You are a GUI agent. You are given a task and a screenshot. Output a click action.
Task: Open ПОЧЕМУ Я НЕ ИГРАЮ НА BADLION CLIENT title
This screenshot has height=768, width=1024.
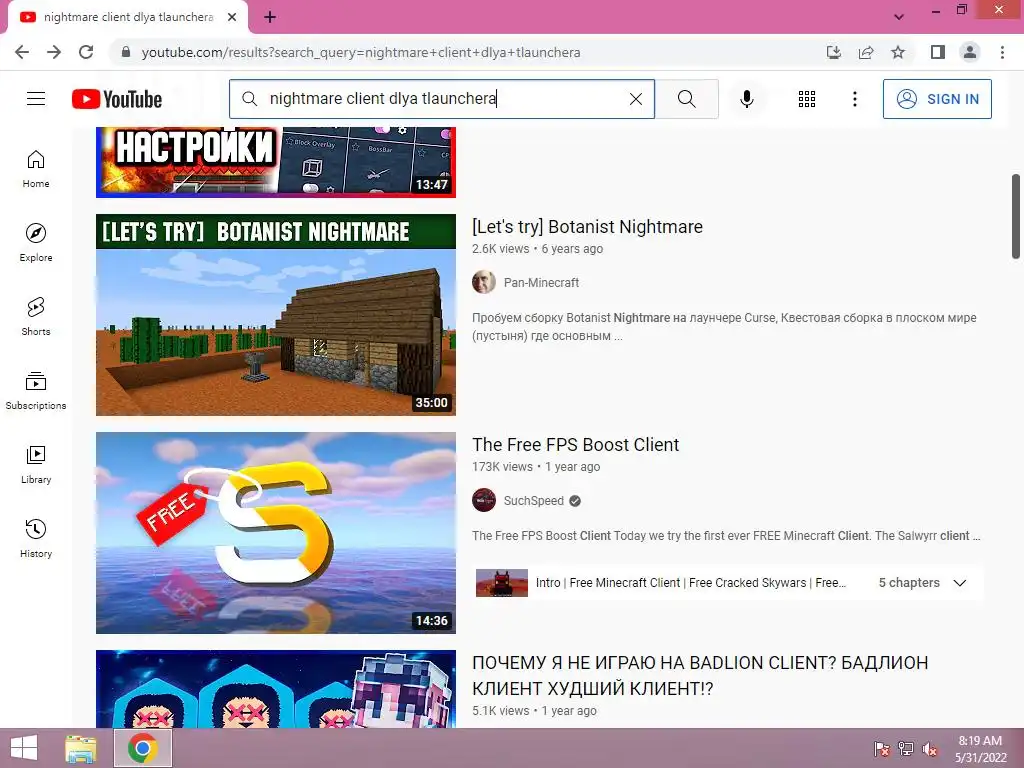coord(700,675)
